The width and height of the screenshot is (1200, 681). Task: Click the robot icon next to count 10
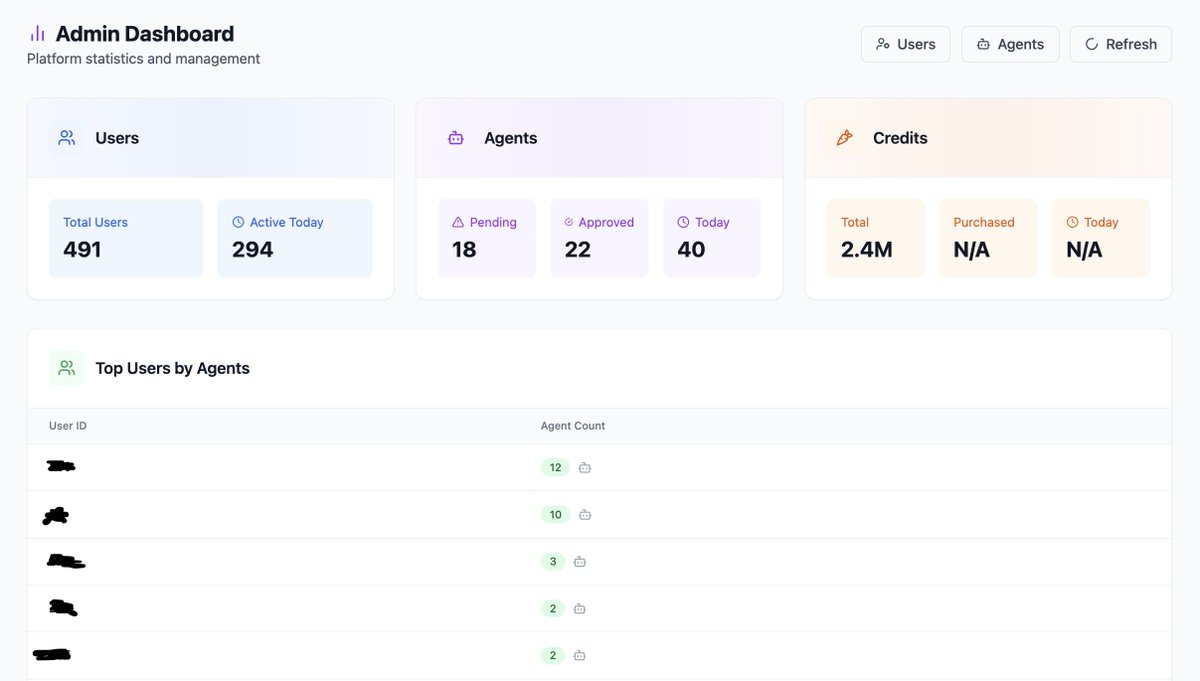(585, 515)
